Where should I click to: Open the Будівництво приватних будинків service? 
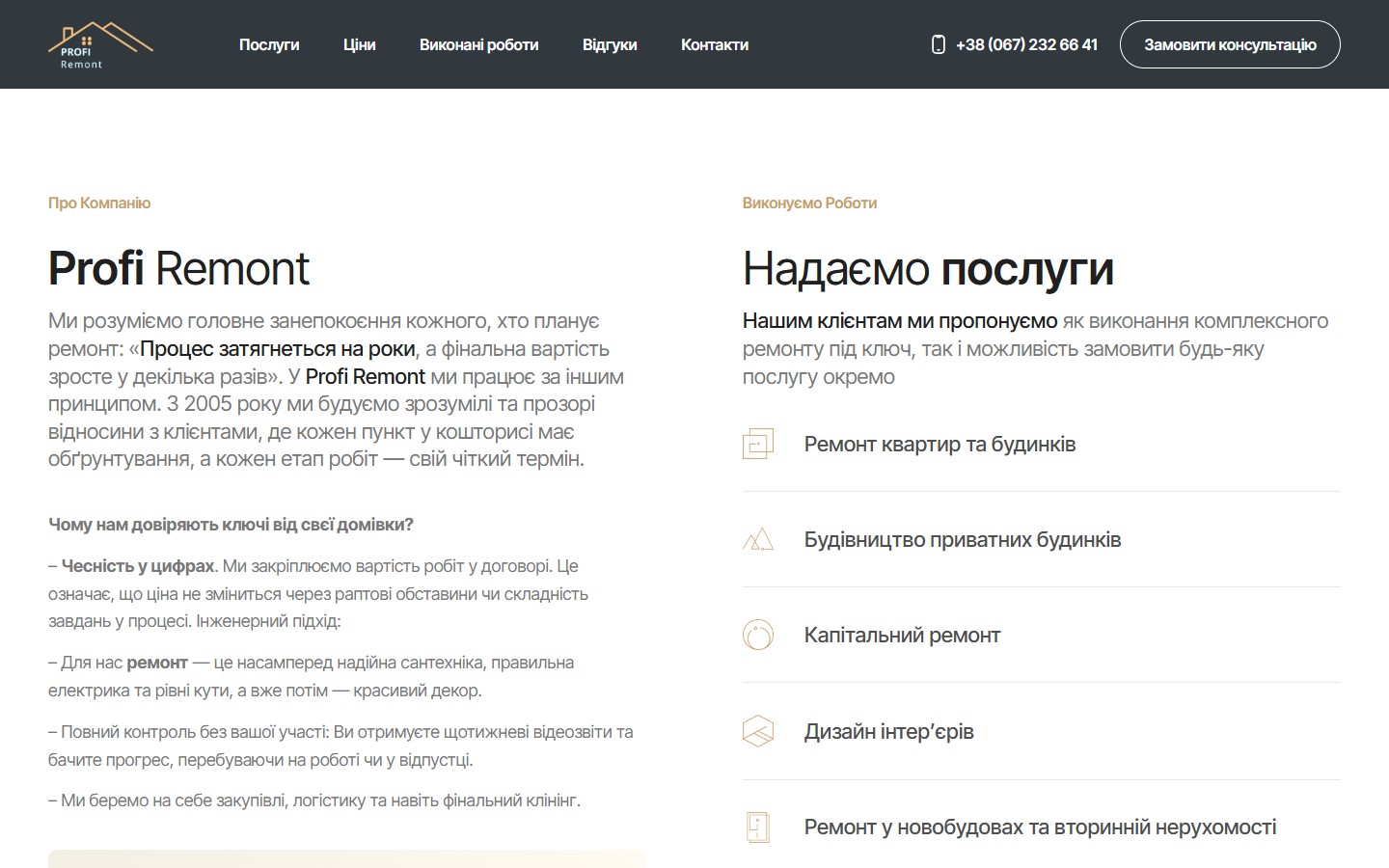pyautogui.click(x=963, y=539)
